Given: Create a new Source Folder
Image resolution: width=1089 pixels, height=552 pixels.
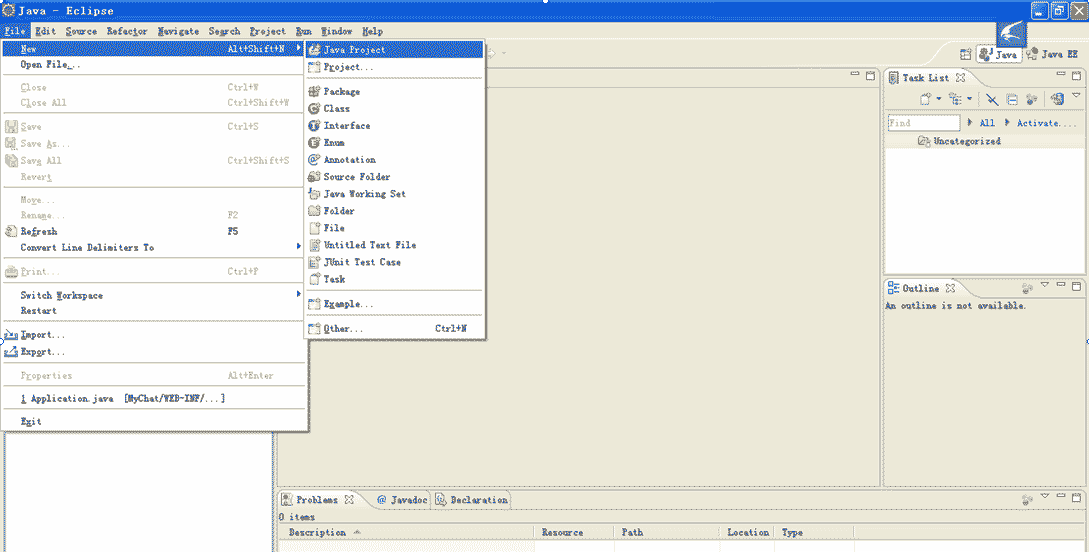Looking at the screenshot, I should tap(394, 177).
